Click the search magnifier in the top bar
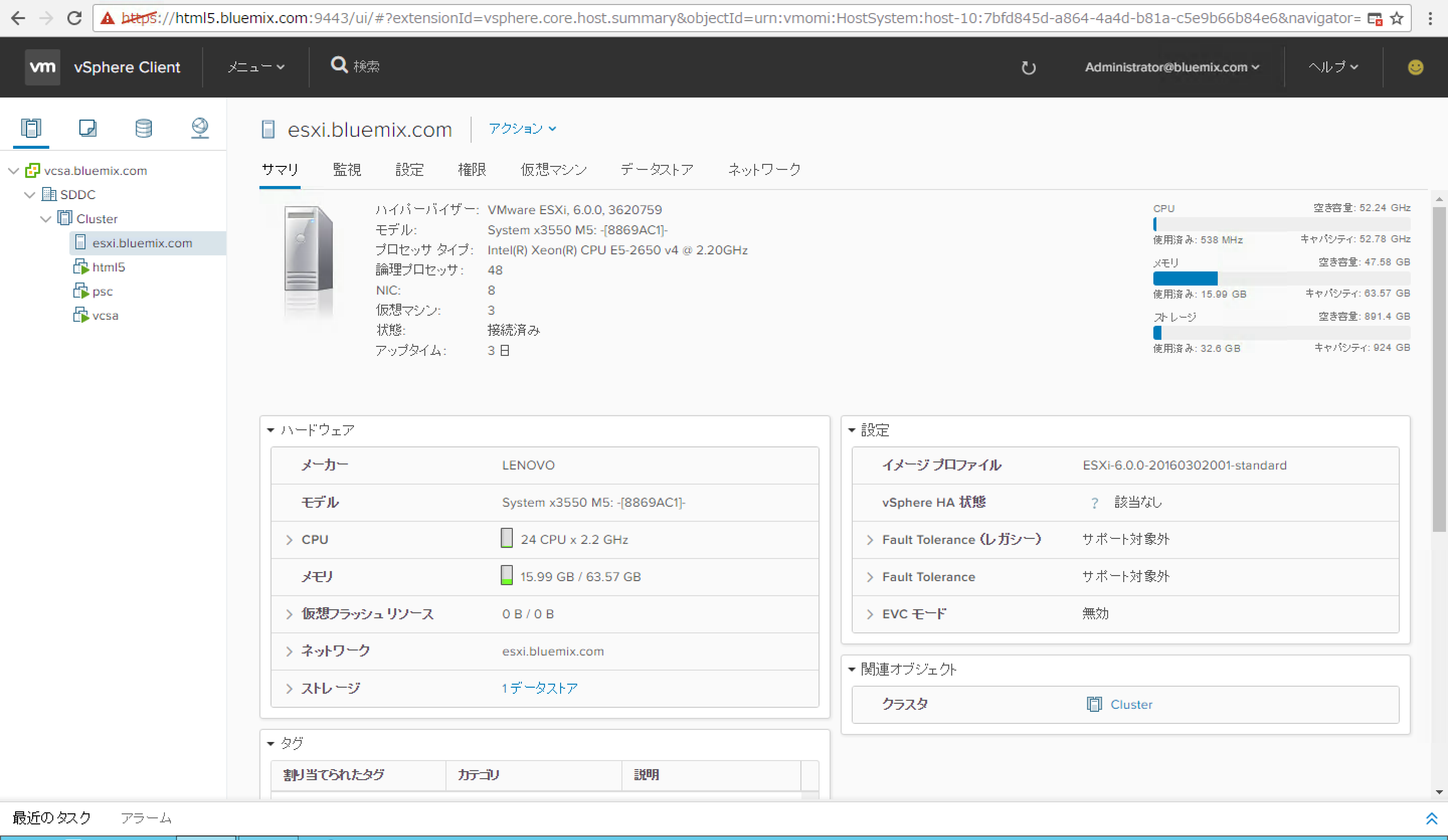Image resolution: width=1448 pixels, height=840 pixels. (x=339, y=65)
